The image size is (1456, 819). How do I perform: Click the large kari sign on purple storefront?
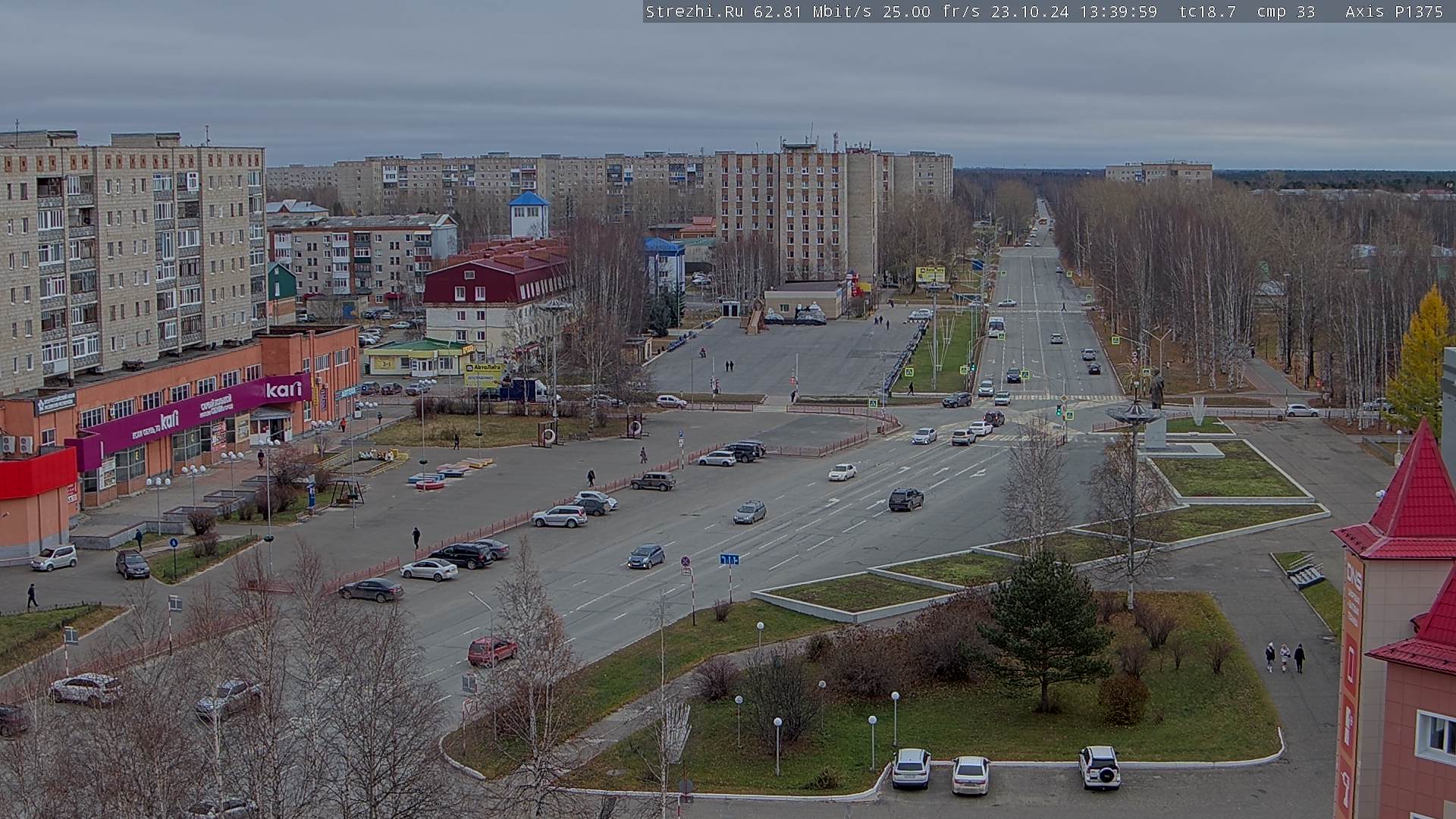point(284,390)
